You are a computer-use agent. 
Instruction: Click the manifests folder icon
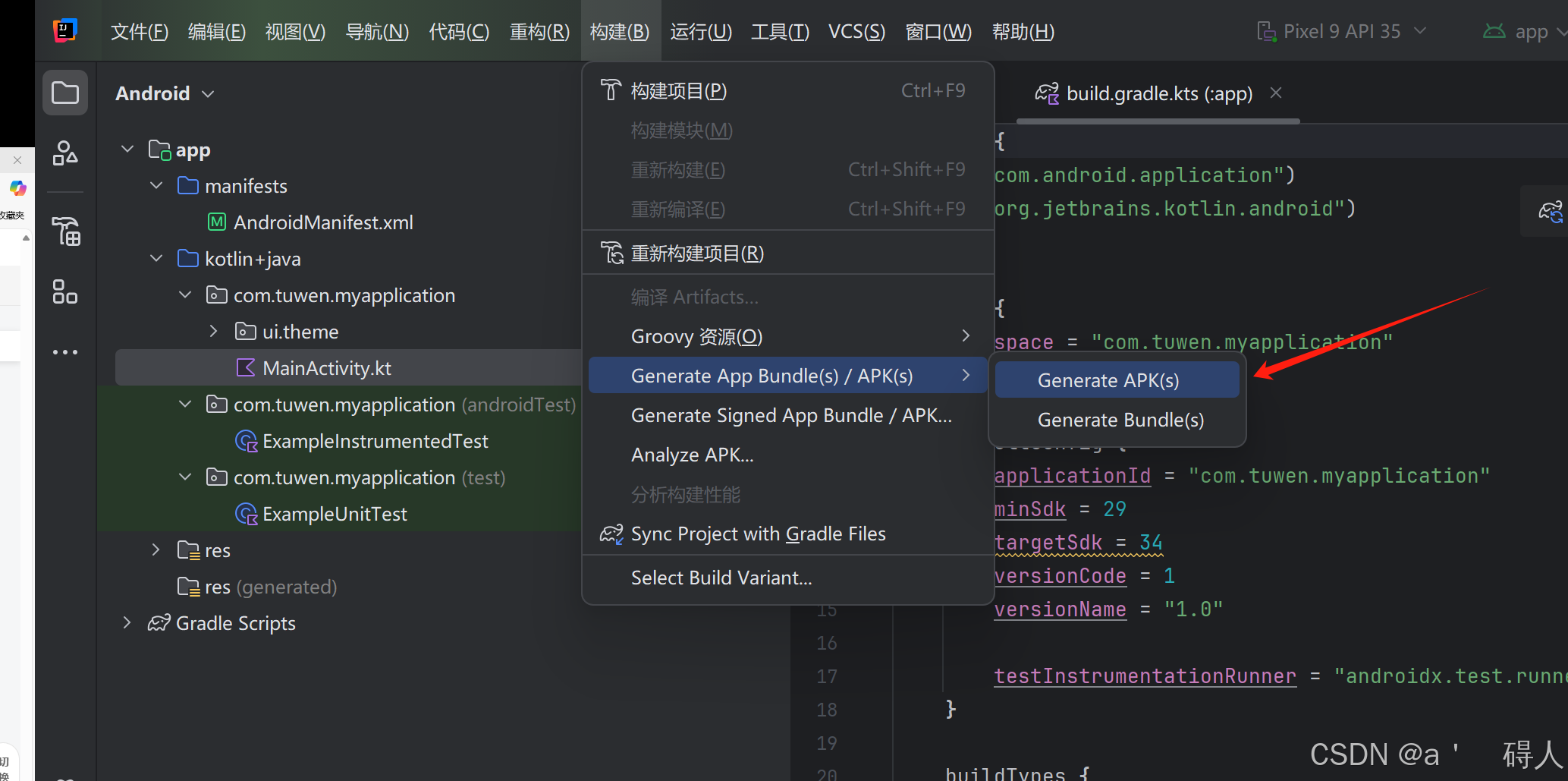coord(188,186)
